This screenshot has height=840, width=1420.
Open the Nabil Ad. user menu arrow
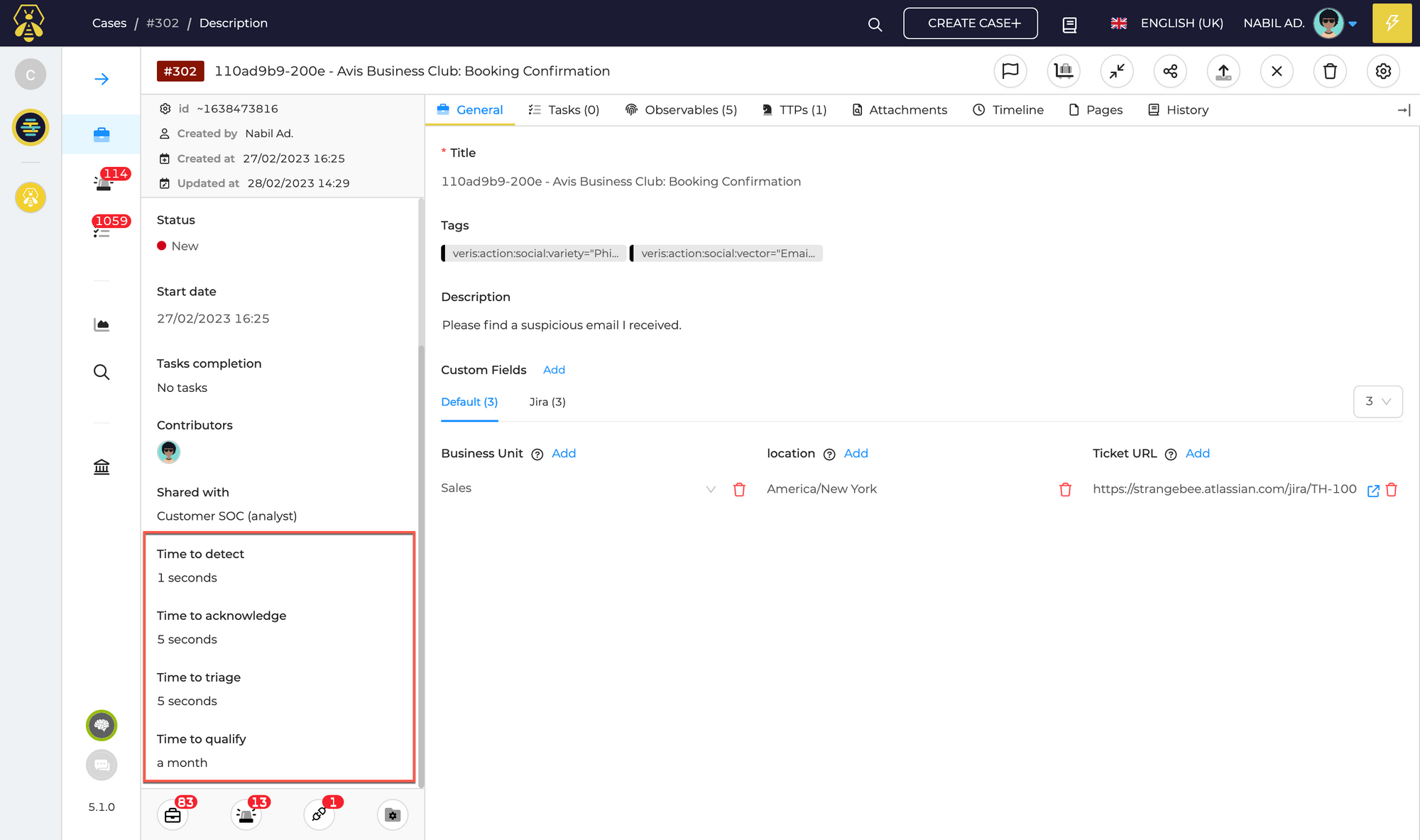pyautogui.click(x=1353, y=24)
